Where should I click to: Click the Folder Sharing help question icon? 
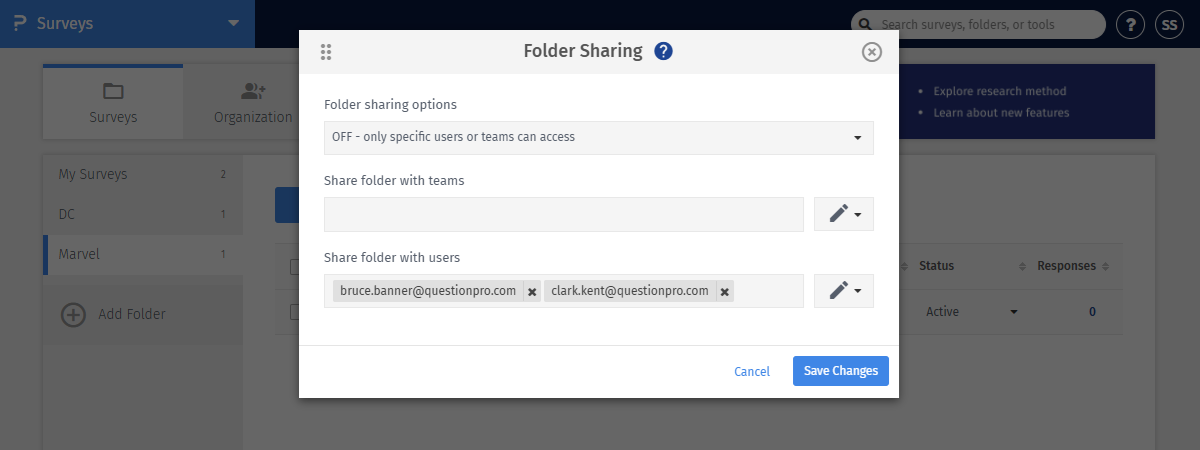click(663, 51)
